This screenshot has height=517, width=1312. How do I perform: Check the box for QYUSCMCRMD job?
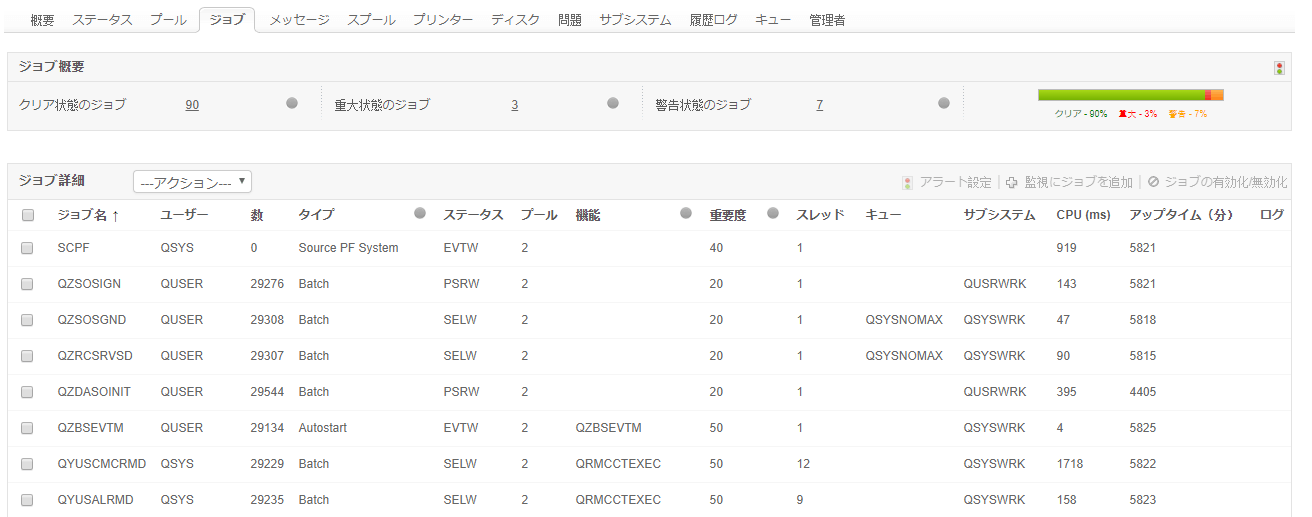click(x=28, y=464)
